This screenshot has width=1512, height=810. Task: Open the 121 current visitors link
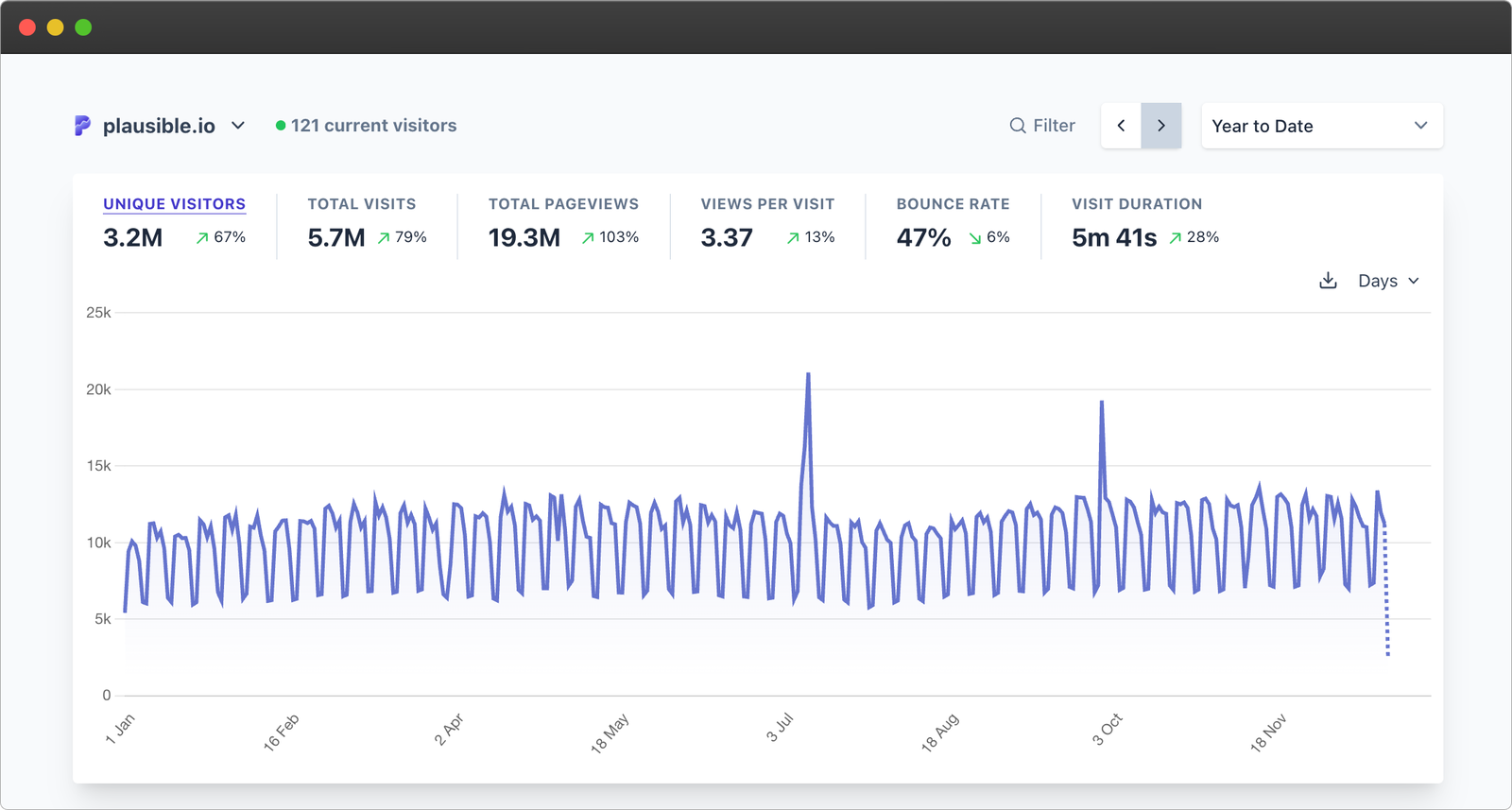pos(373,126)
